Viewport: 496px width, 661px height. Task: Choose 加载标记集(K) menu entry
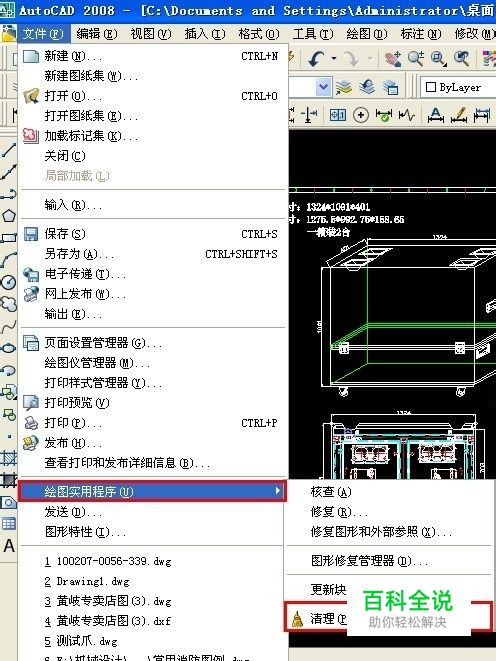click(153, 136)
